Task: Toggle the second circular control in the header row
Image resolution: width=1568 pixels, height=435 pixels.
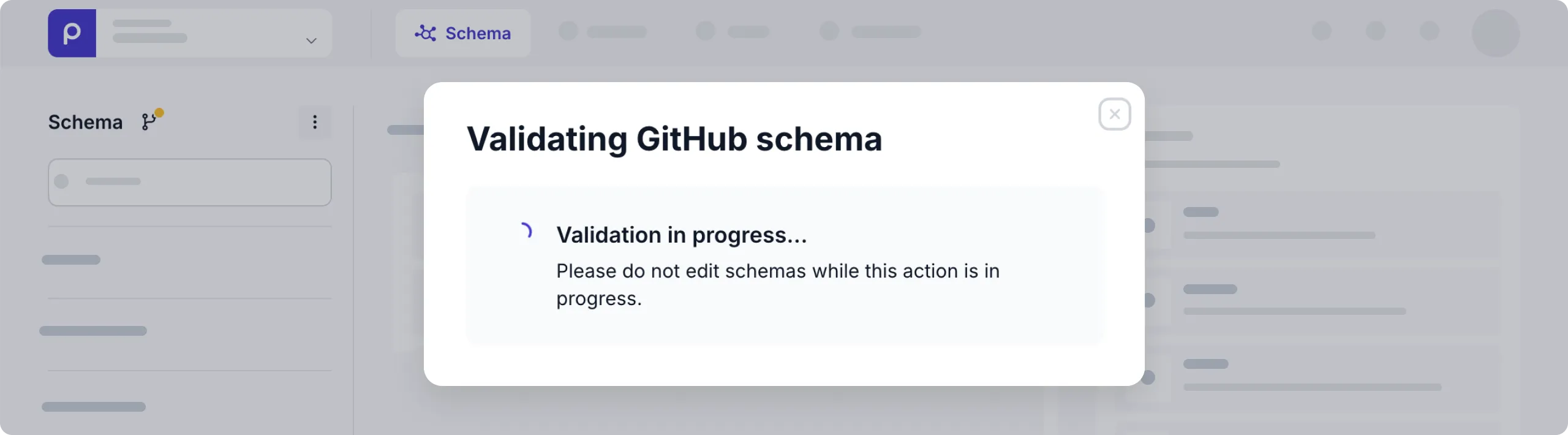Action: (706, 31)
